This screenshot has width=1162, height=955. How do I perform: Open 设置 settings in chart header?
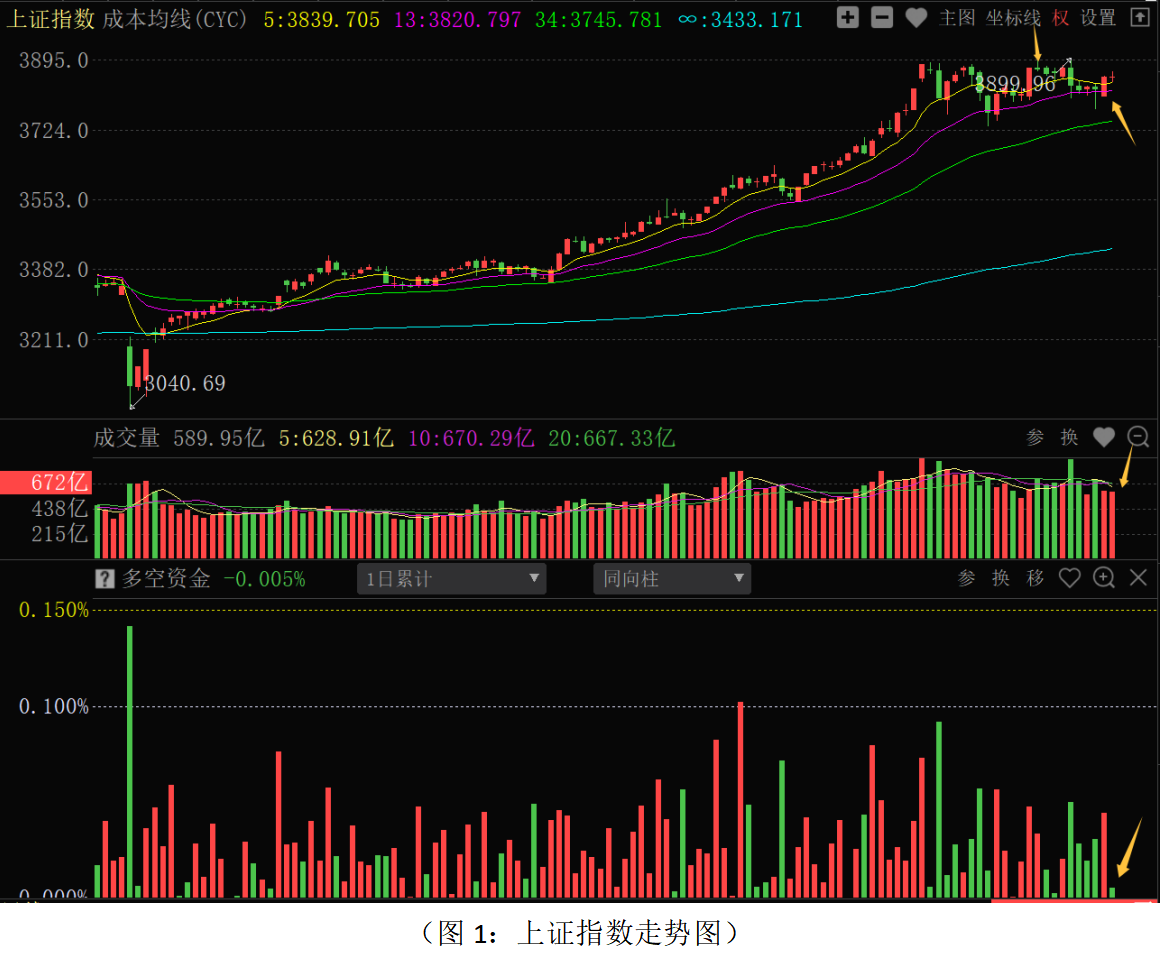tap(1098, 18)
